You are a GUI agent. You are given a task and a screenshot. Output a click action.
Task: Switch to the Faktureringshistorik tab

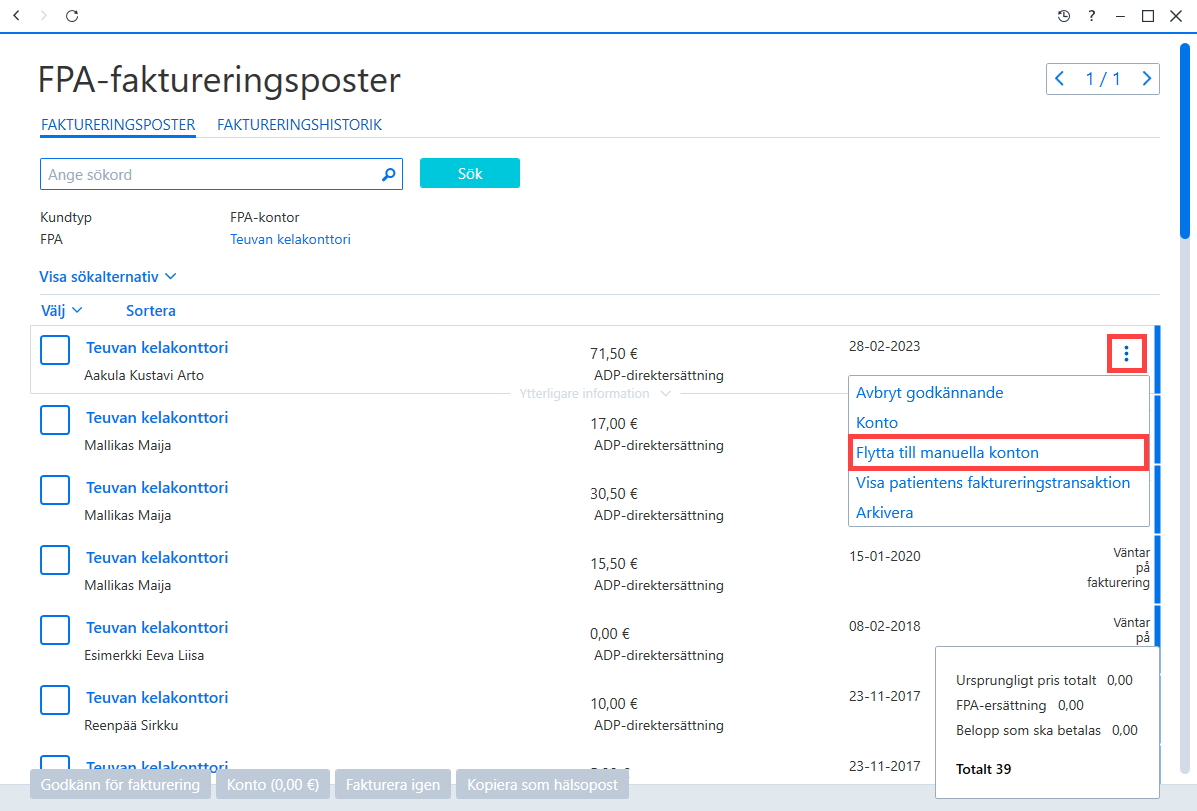click(299, 124)
